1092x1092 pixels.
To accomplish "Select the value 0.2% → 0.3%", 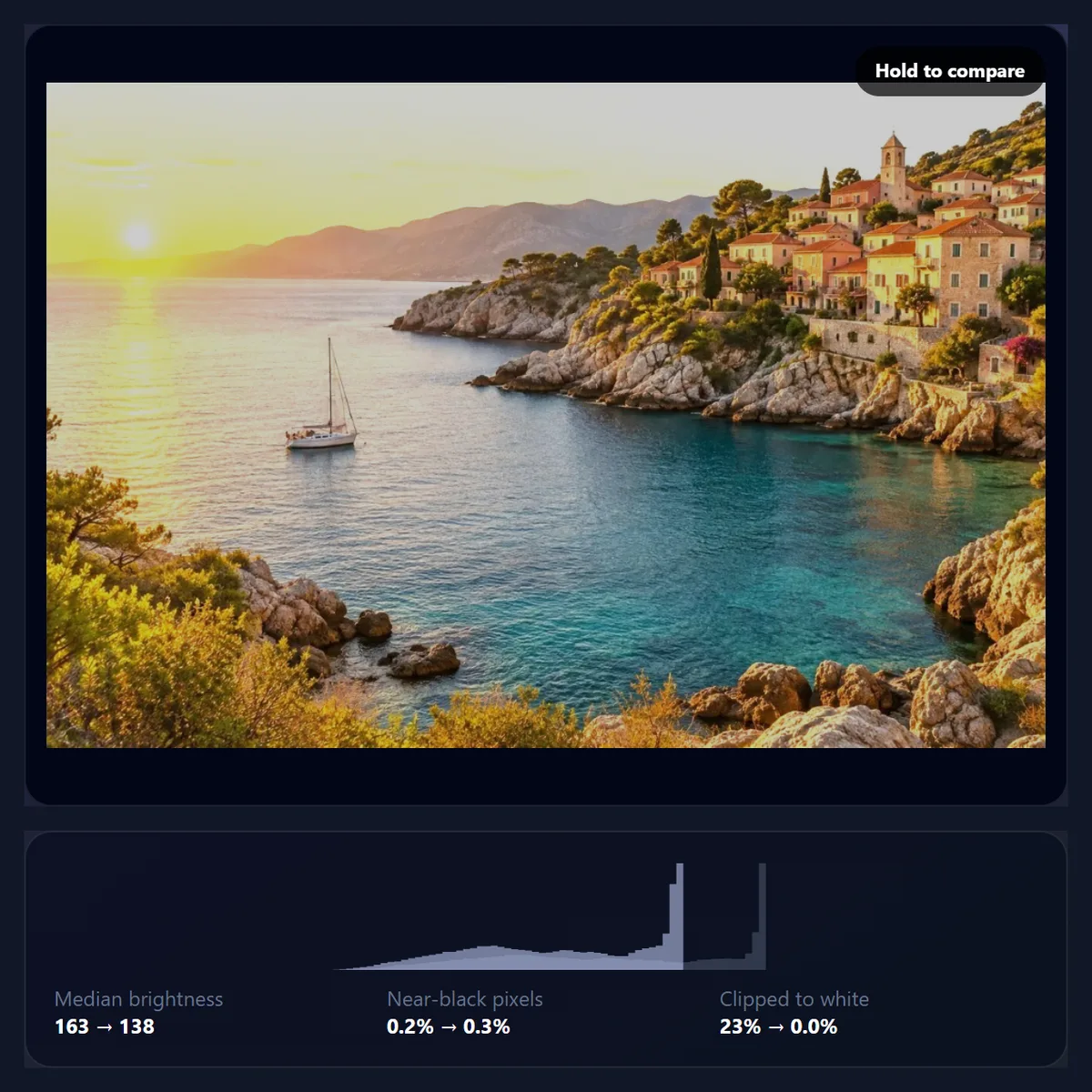I will 448,1026.
